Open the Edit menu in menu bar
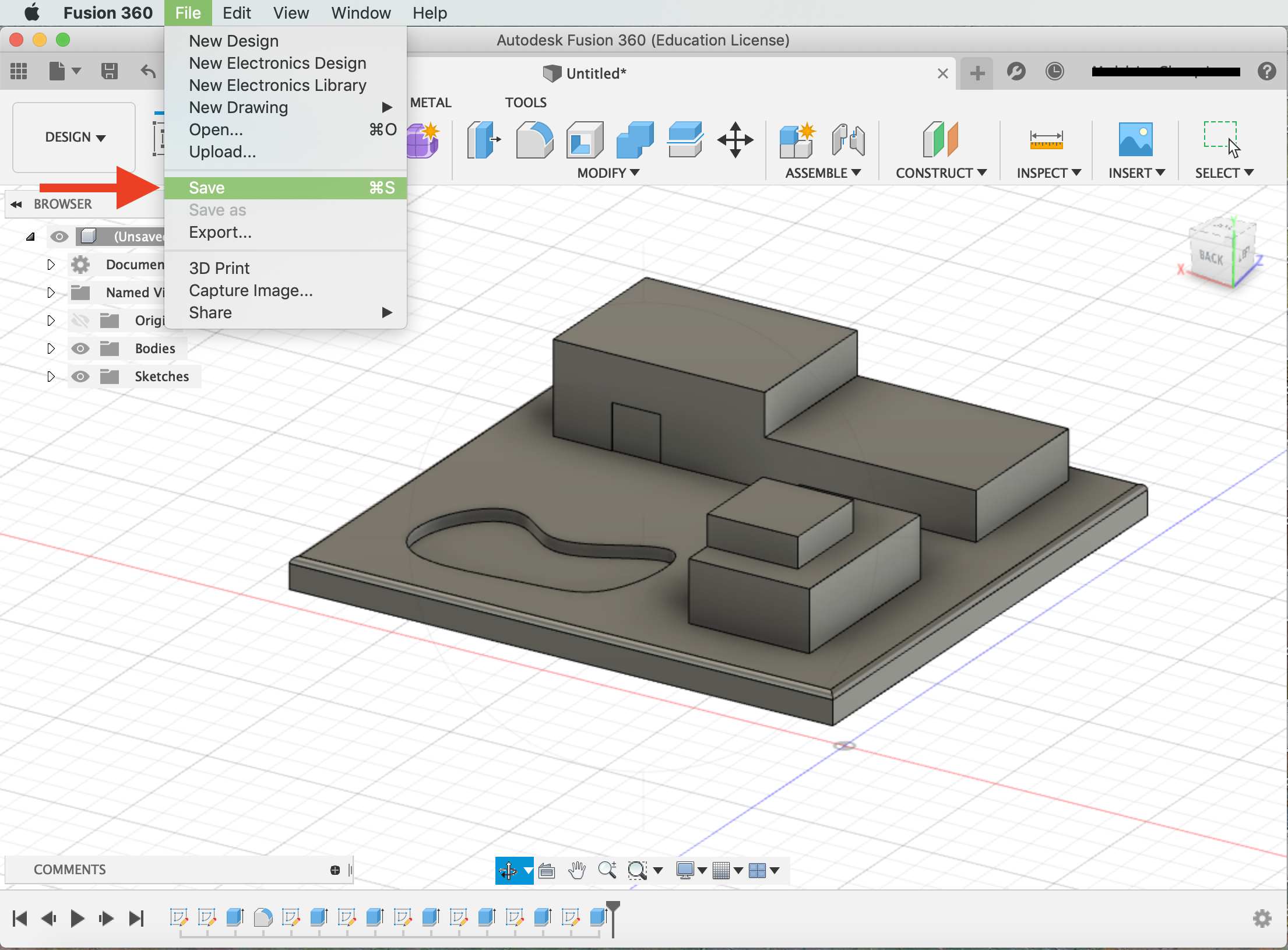This screenshot has height=950, width=1288. [237, 13]
